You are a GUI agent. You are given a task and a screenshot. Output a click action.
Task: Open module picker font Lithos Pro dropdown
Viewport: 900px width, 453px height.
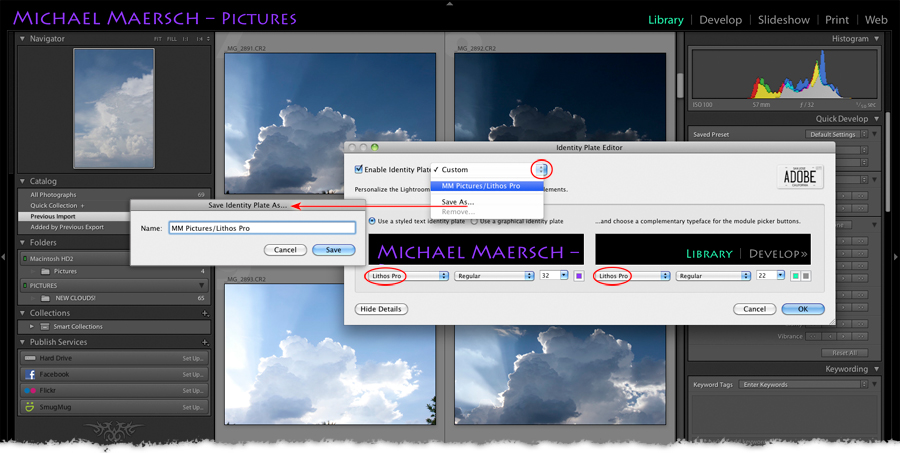tap(633, 276)
